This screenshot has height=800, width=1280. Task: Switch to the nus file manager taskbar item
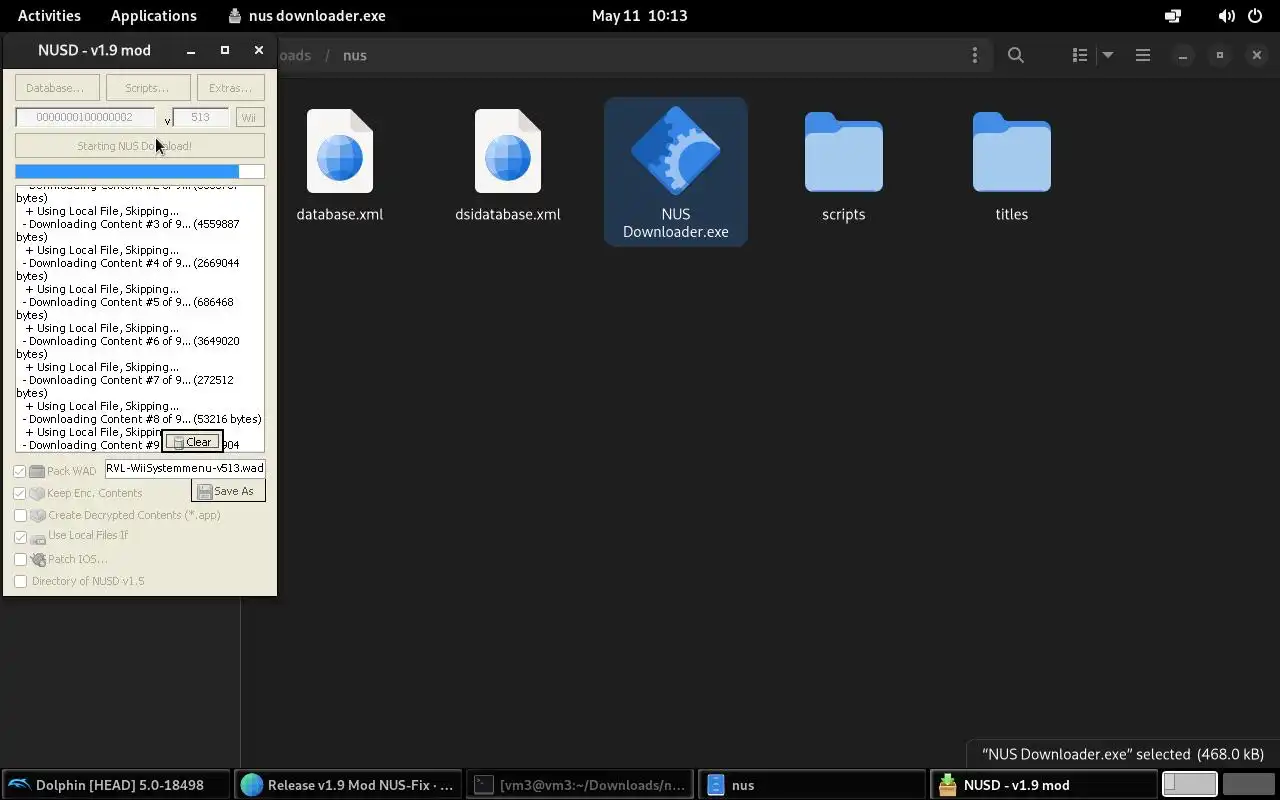click(x=813, y=785)
